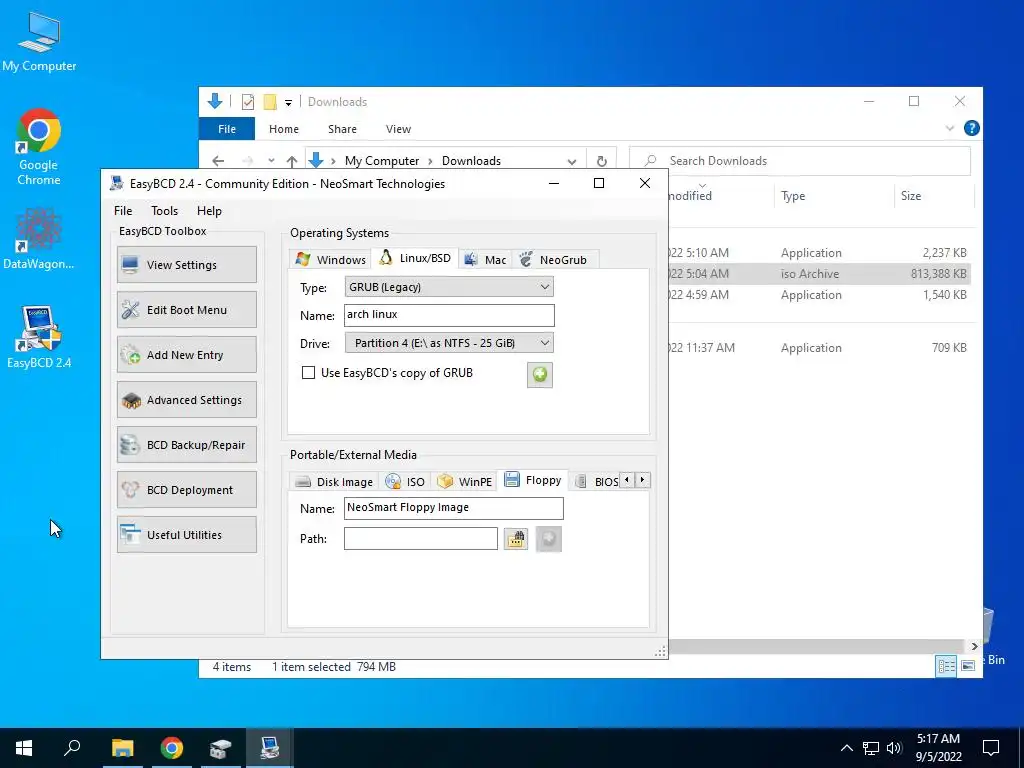Expand the Drive partition dropdown
The width and height of the screenshot is (1024, 768).
click(x=545, y=343)
